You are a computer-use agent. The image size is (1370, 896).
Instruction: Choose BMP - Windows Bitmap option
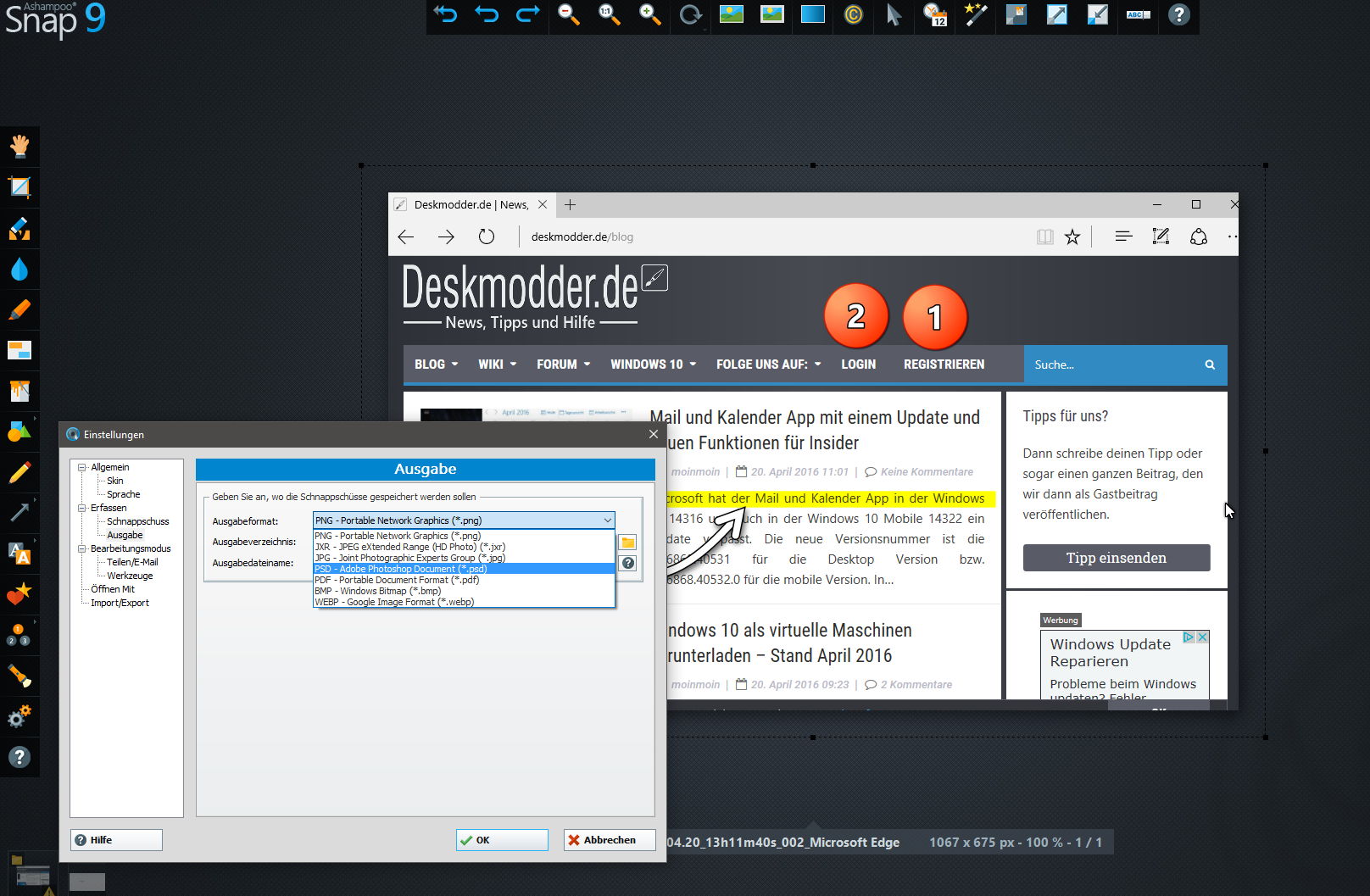point(464,591)
